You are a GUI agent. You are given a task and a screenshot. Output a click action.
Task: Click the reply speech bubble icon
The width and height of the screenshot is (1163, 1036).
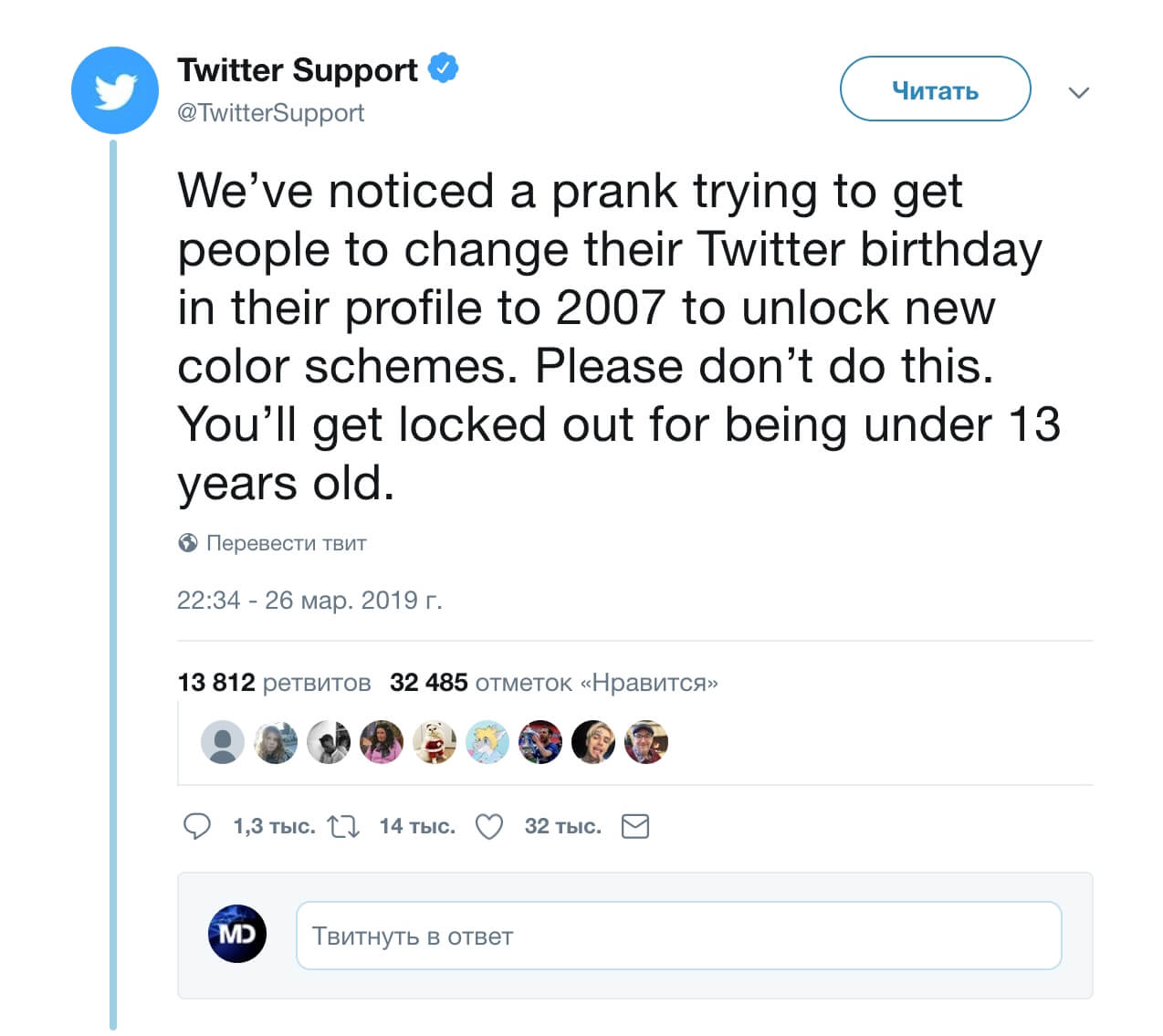(197, 826)
